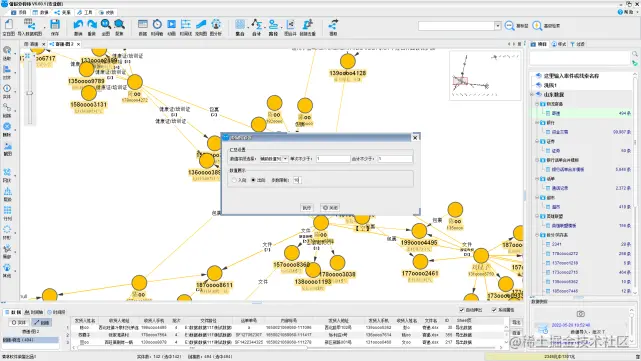Click the house with person analysis icon
Viewport: 641px width, 361px height.
[x=216, y=25]
